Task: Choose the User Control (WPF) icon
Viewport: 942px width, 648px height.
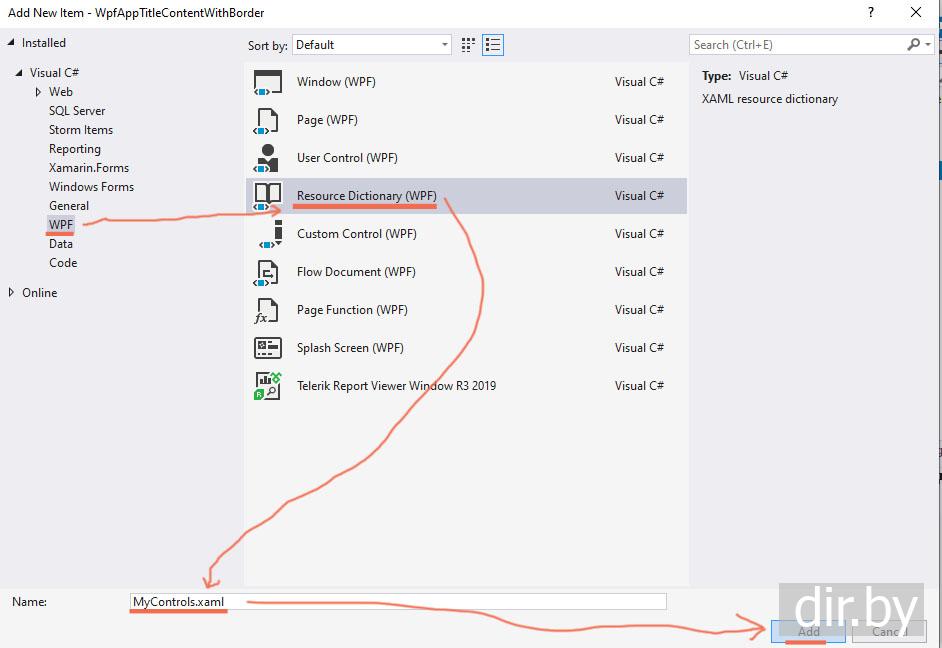Action: (x=268, y=158)
